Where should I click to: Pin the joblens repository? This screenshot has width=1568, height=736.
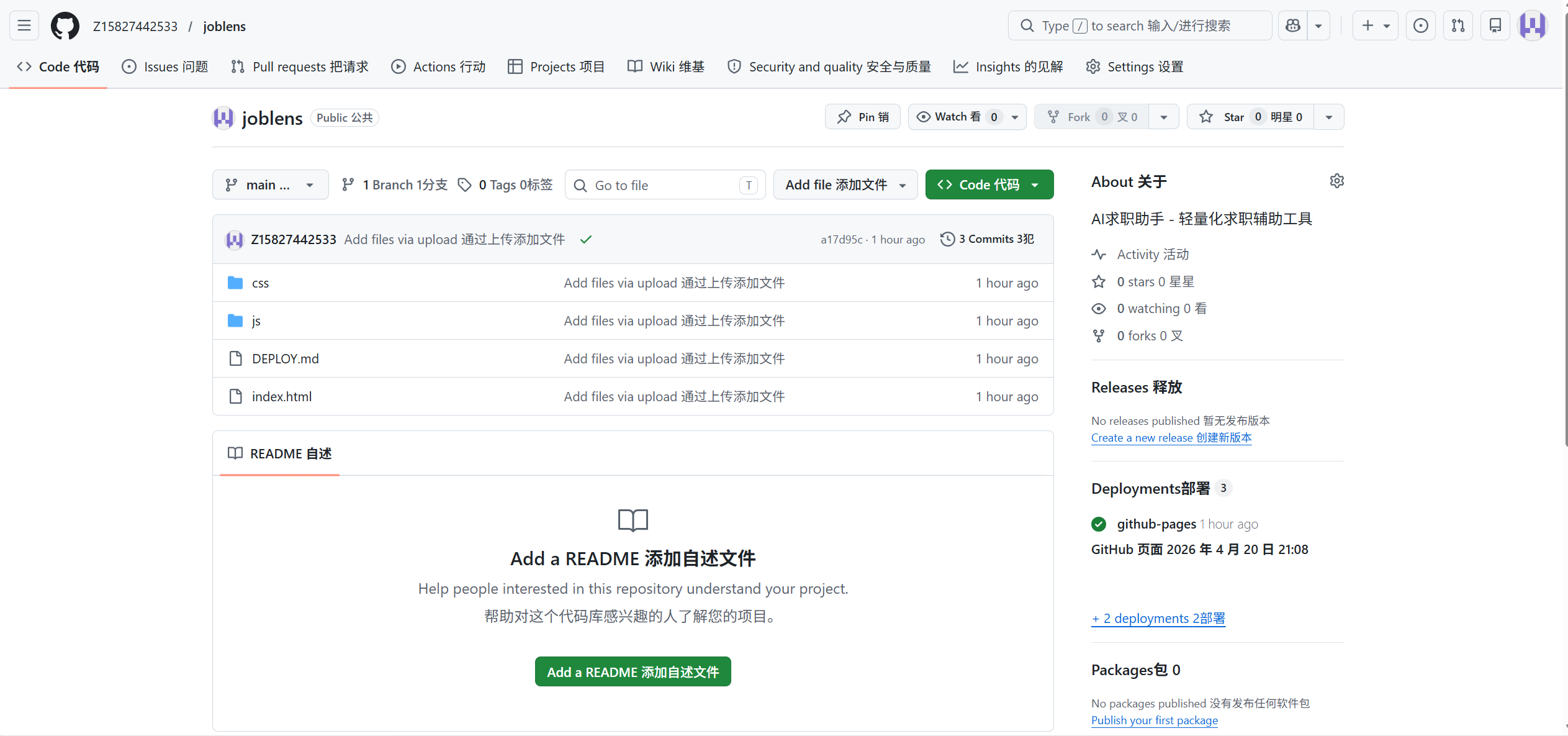coord(862,117)
